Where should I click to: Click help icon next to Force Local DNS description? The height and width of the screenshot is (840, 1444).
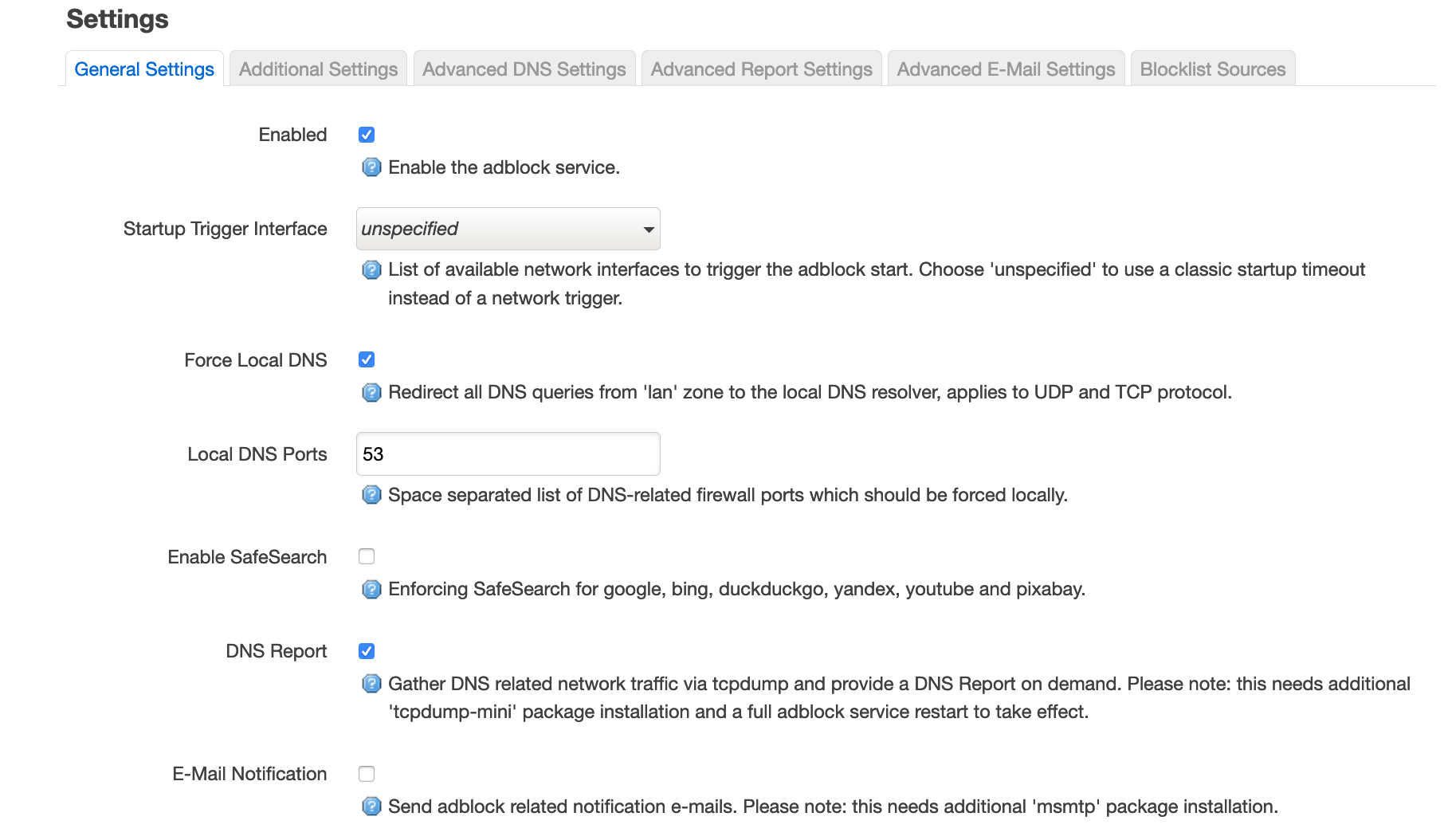click(x=371, y=393)
